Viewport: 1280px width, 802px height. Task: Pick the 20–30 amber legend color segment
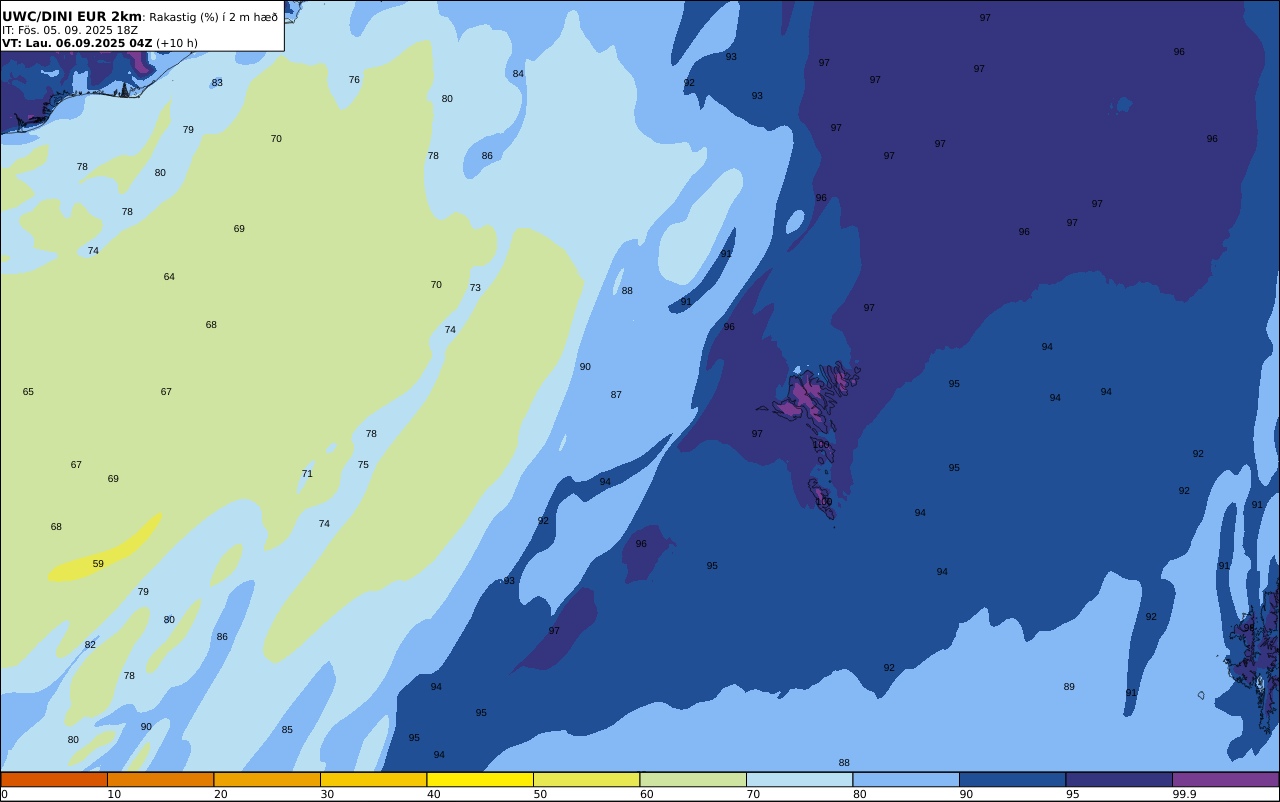point(267,779)
